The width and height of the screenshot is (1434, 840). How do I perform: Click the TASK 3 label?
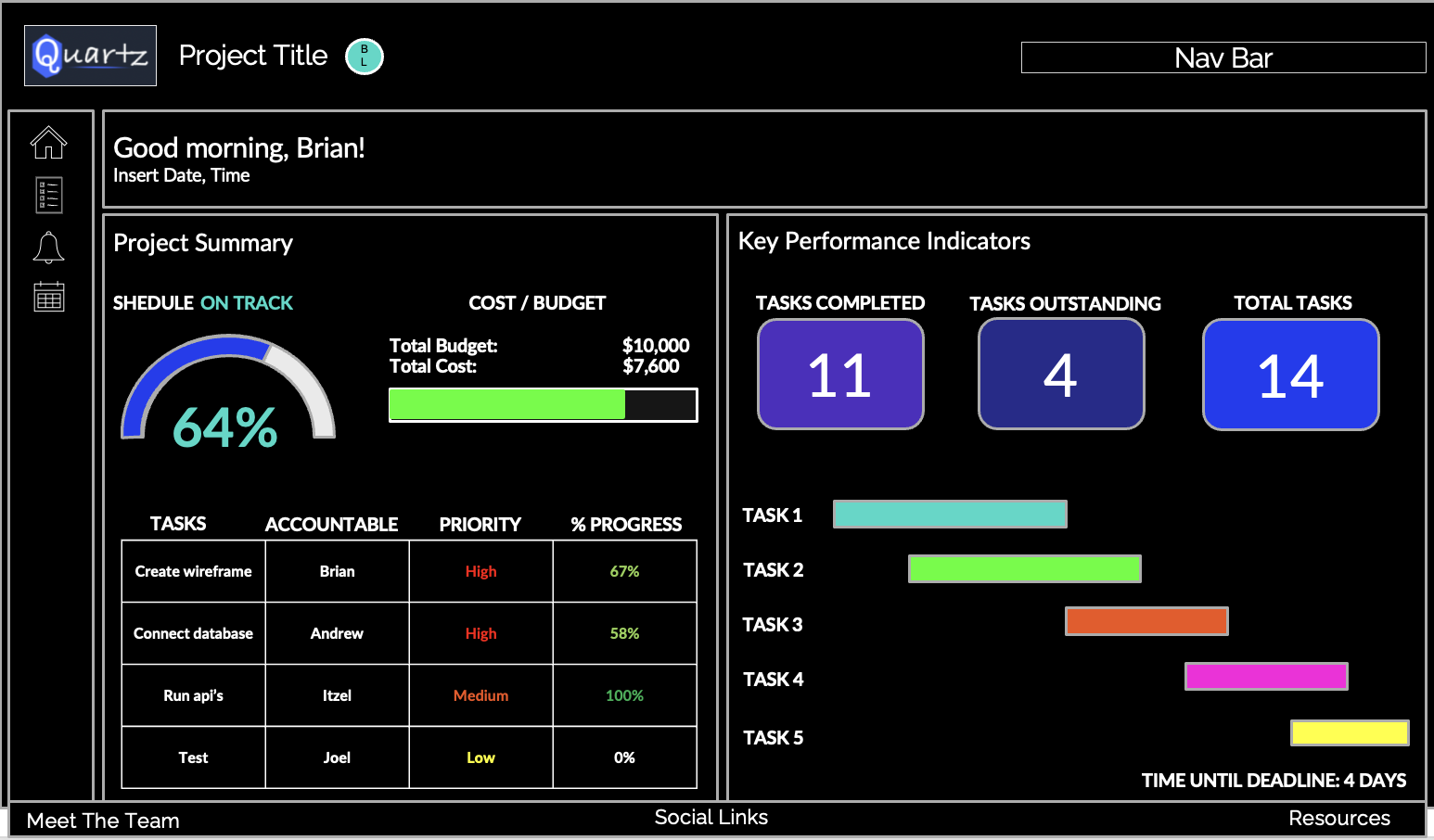(773, 625)
